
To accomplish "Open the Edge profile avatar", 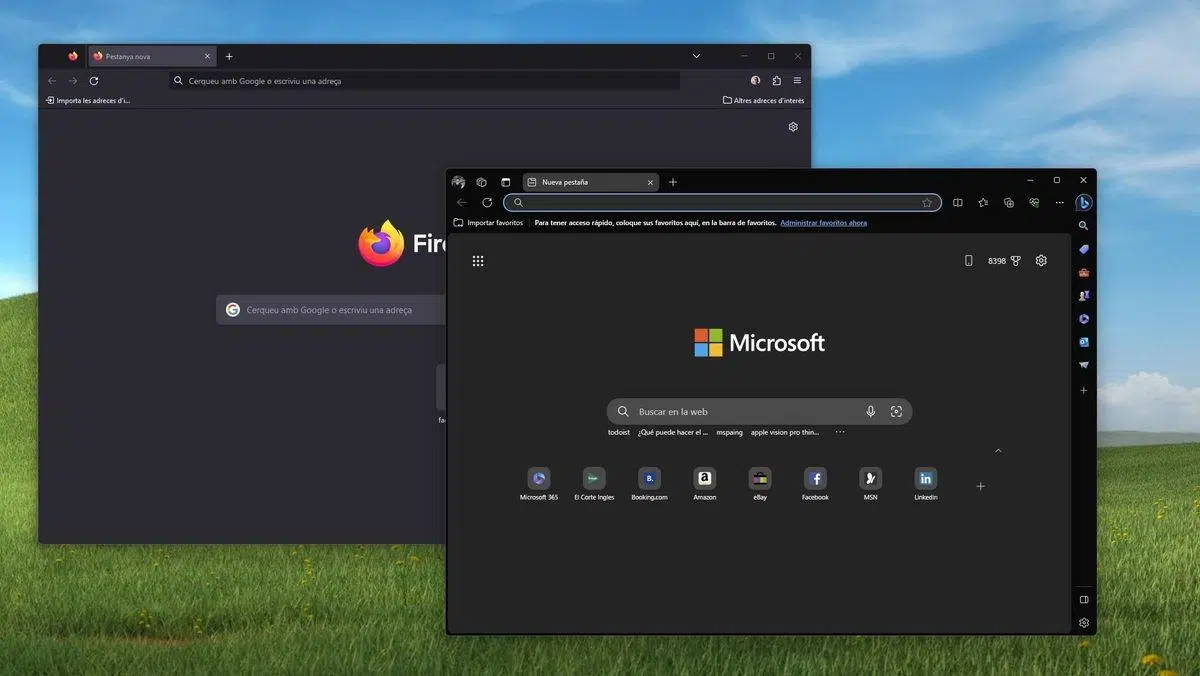I will [458, 182].
